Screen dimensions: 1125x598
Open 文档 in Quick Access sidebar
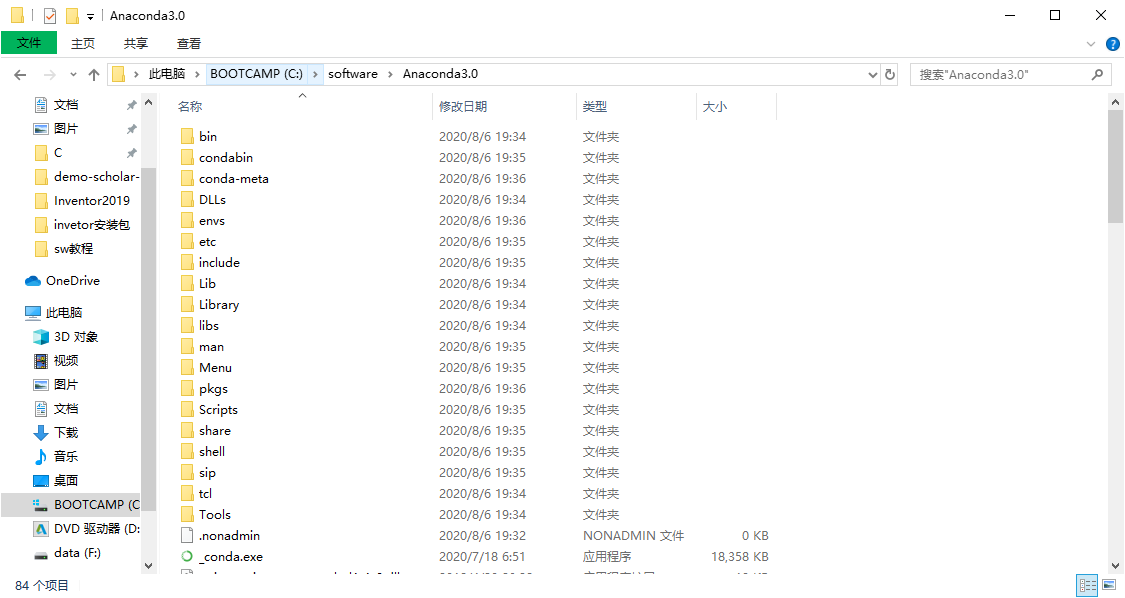tap(66, 105)
